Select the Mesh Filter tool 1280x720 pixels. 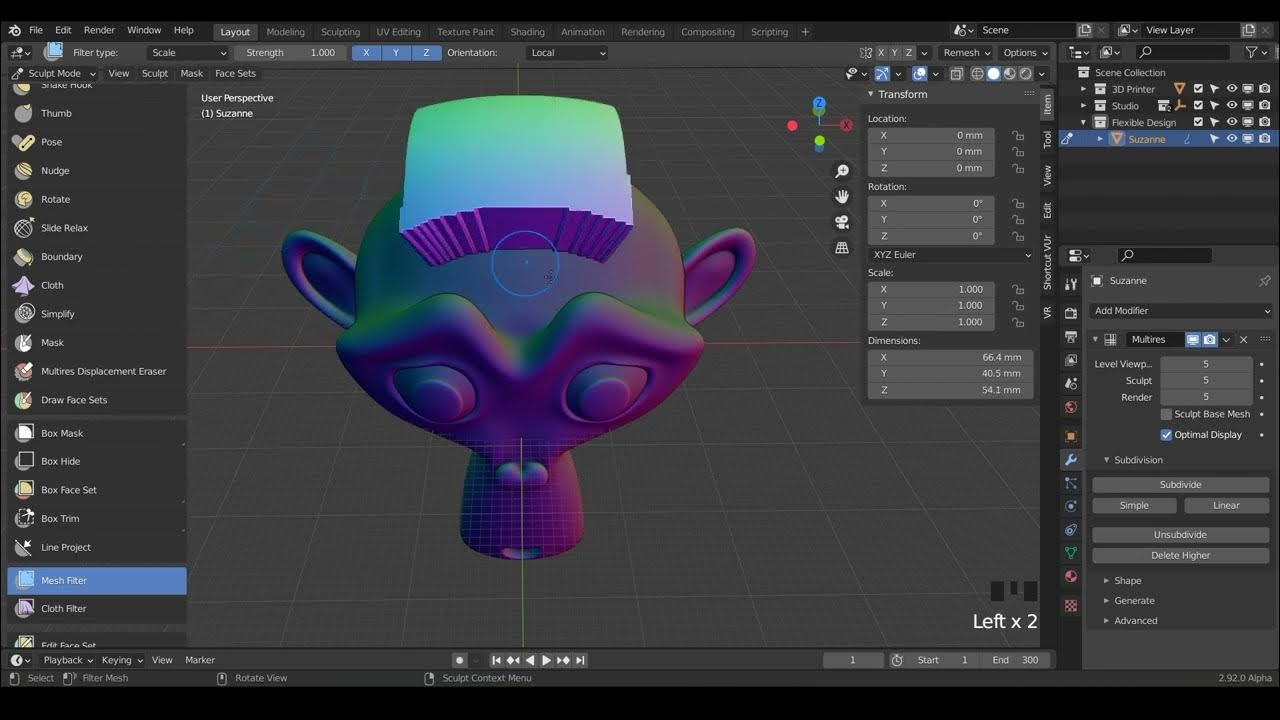click(x=97, y=580)
